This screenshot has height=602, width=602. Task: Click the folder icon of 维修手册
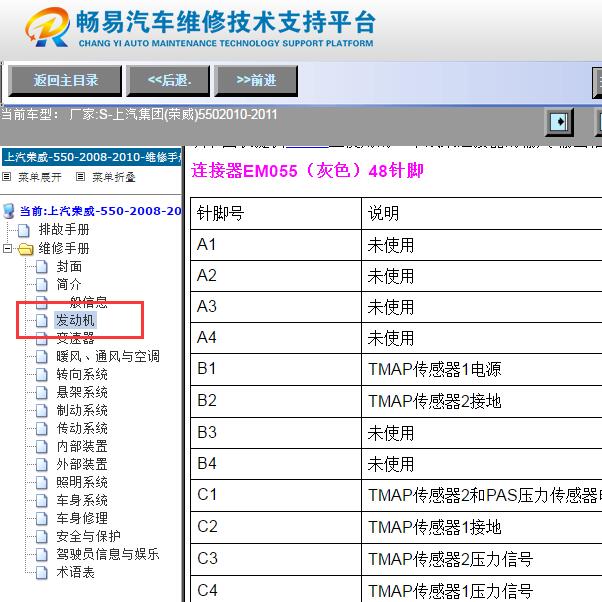[26, 249]
